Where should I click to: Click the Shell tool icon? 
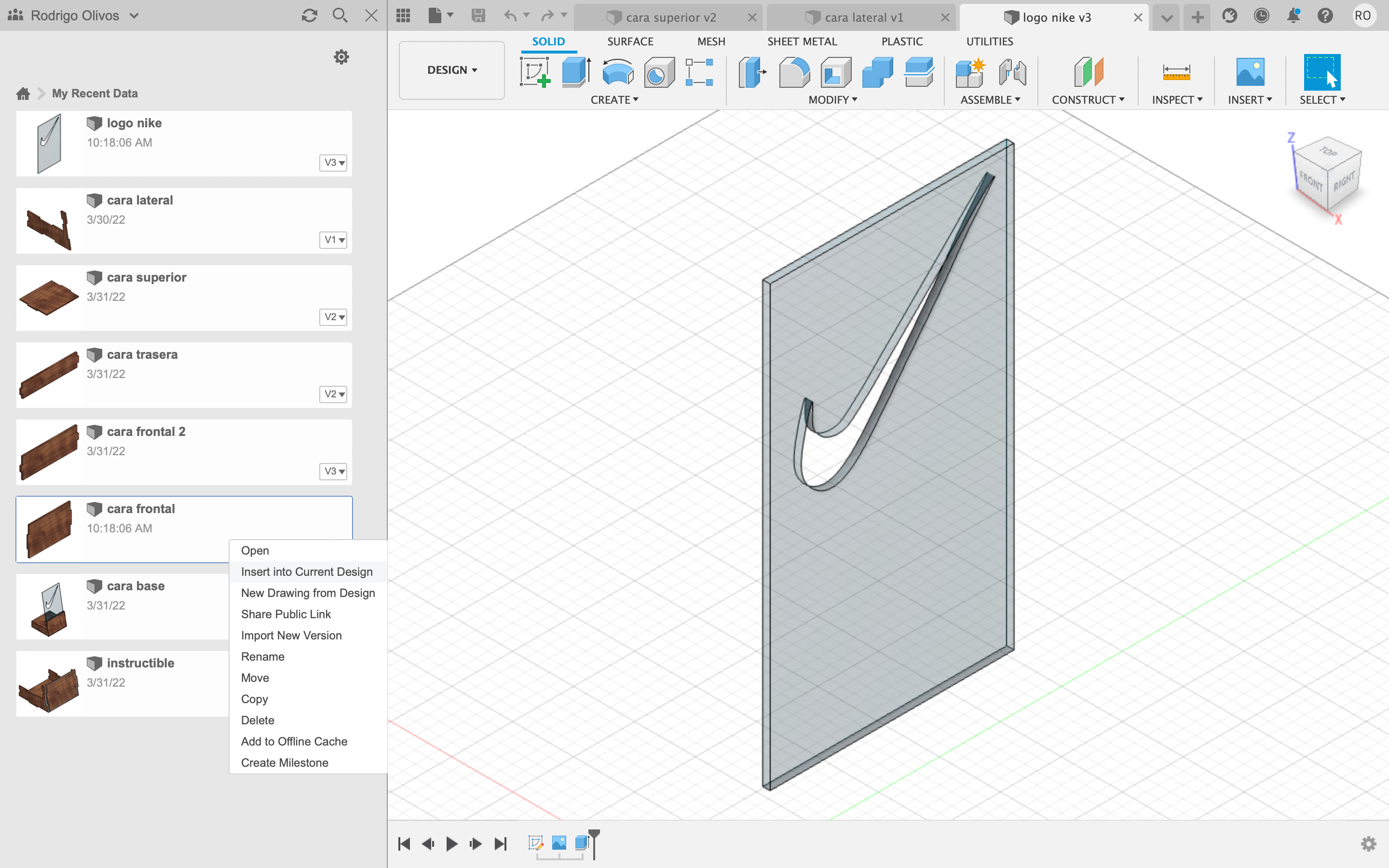pyautogui.click(x=836, y=72)
